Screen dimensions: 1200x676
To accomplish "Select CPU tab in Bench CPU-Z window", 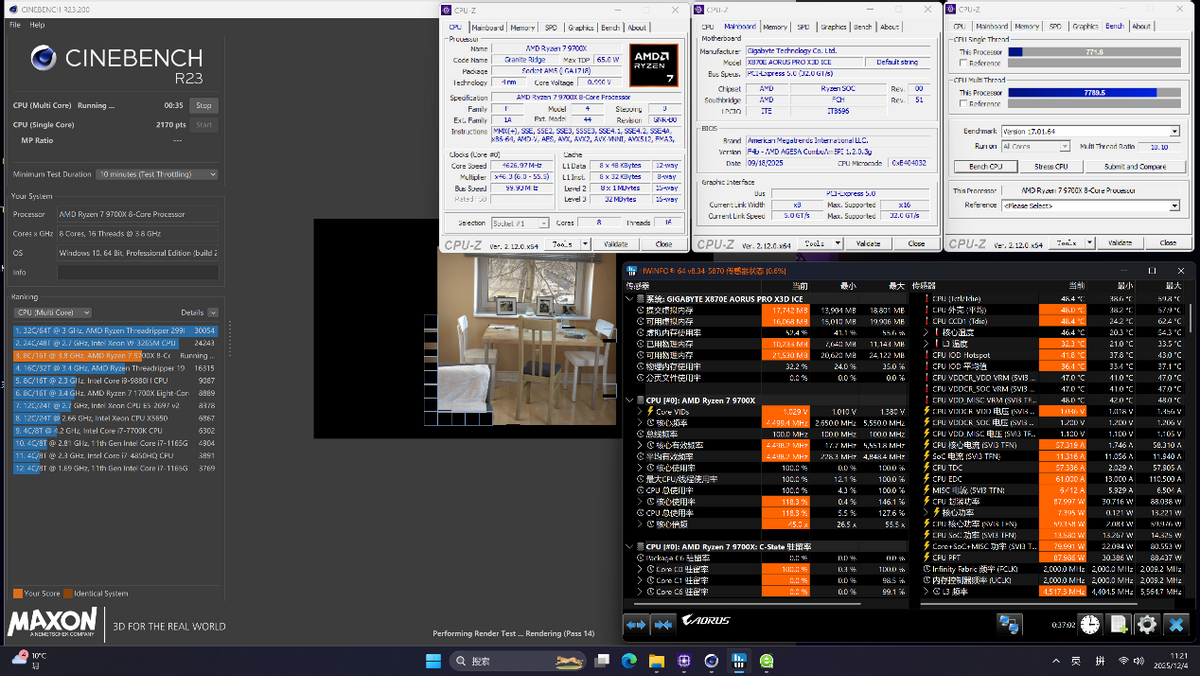I will pyautogui.click(x=960, y=26).
